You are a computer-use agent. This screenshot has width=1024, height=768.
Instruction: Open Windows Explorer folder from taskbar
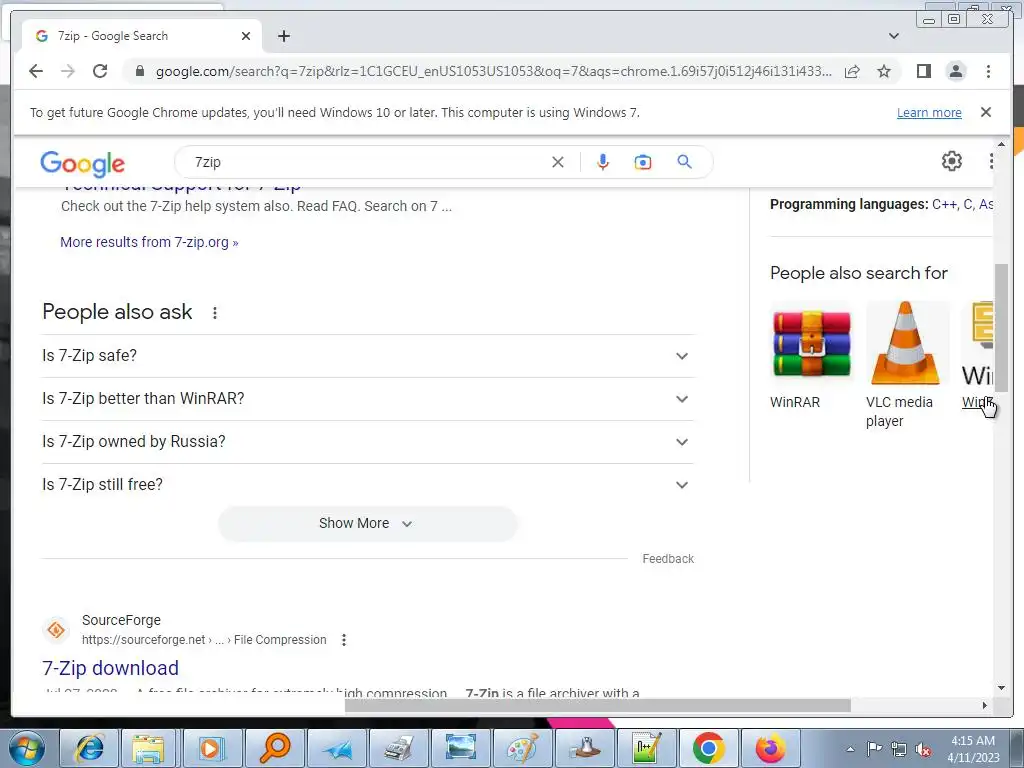tap(149, 748)
